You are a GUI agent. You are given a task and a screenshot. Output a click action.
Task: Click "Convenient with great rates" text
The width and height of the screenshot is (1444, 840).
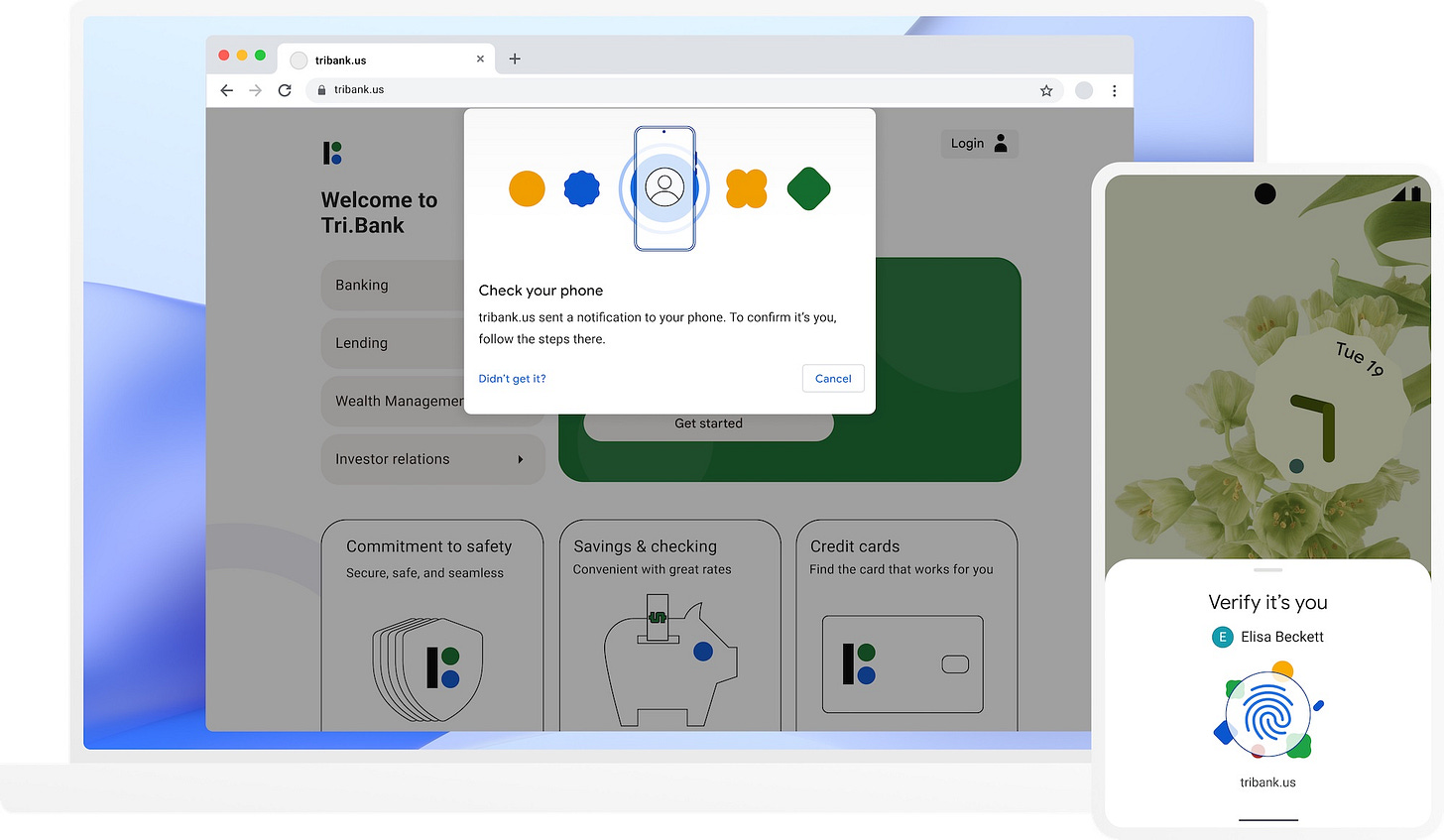(652, 569)
